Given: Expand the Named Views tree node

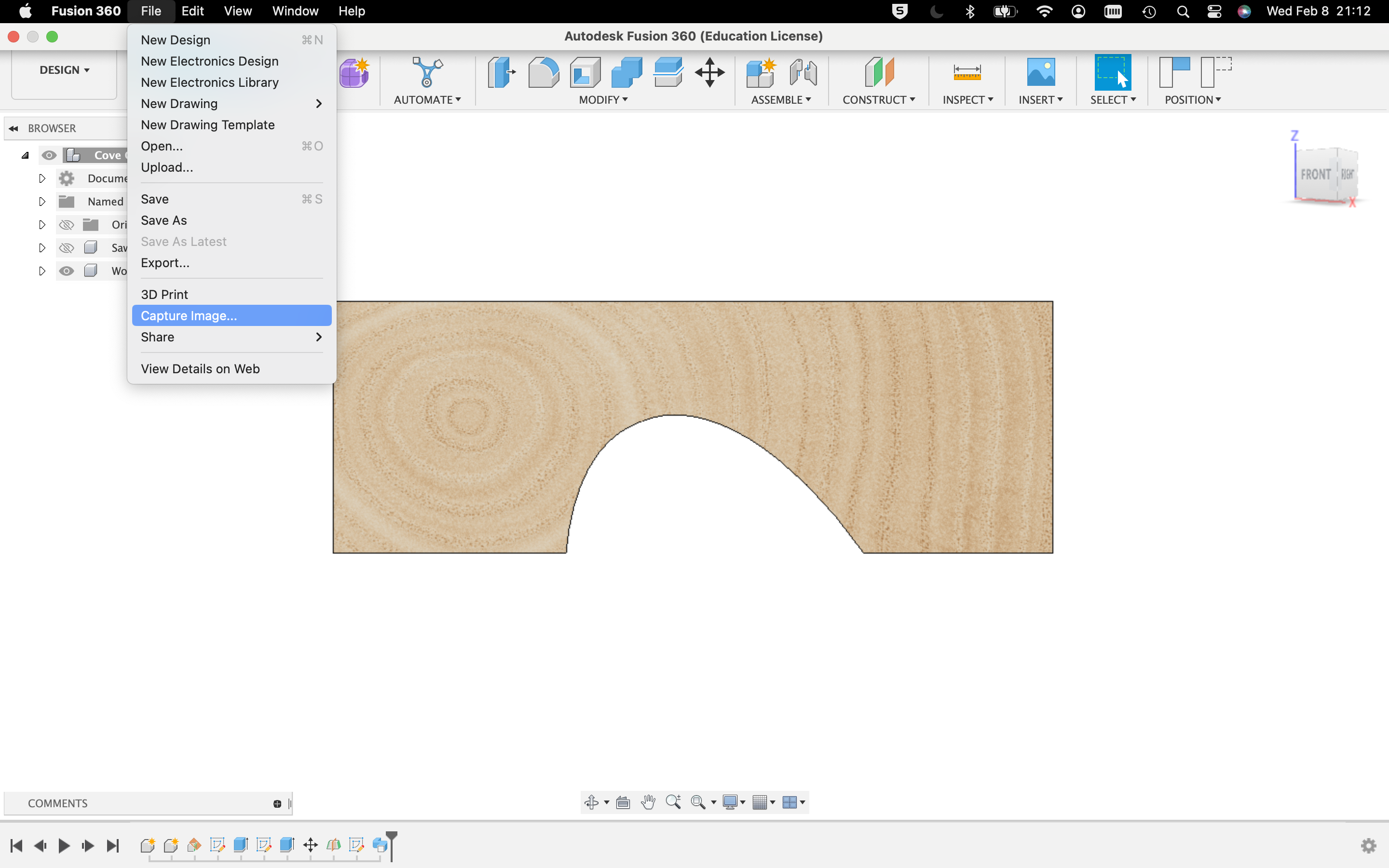Looking at the screenshot, I should pos(42,202).
